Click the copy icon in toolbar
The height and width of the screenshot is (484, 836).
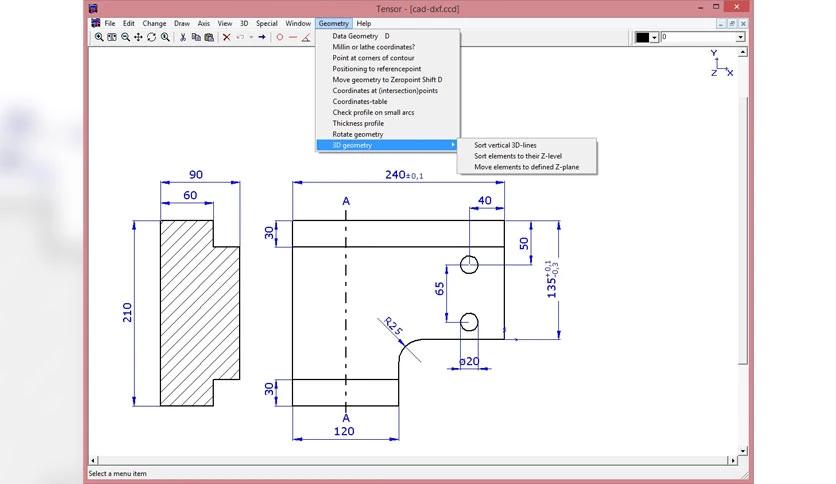pos(196,37)
